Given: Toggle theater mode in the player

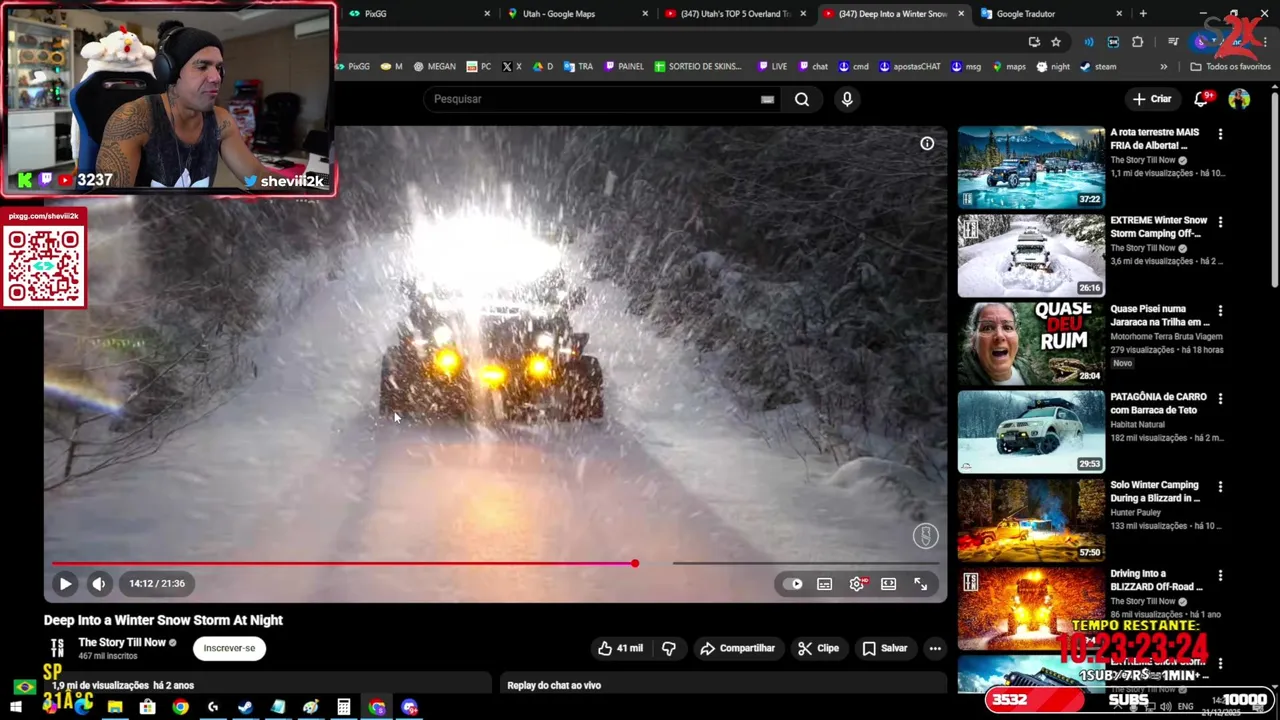Looking at the screenshot, I should point(888,584).
